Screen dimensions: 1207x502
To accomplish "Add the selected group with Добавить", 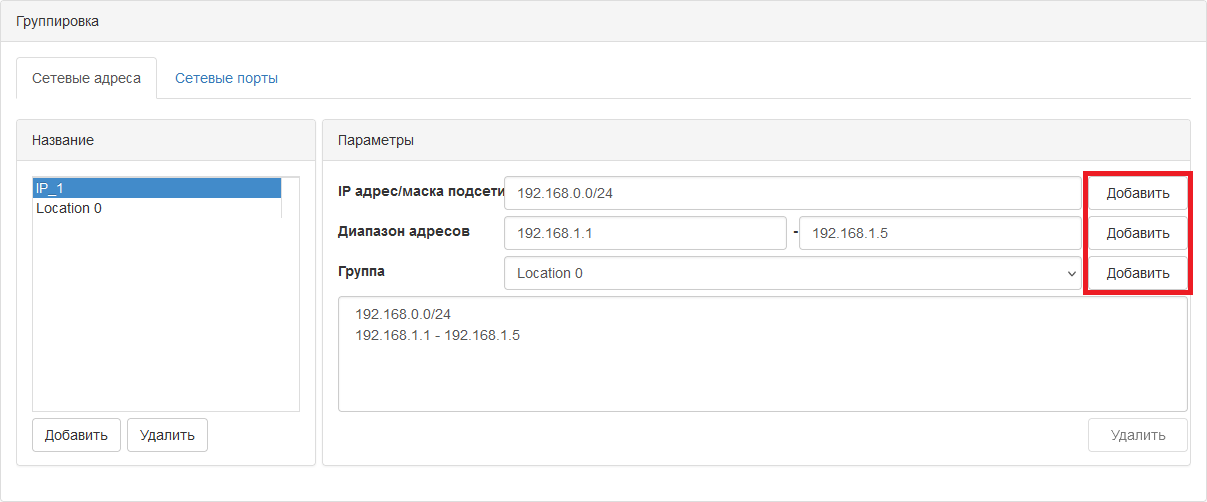I will [1137, 273].
